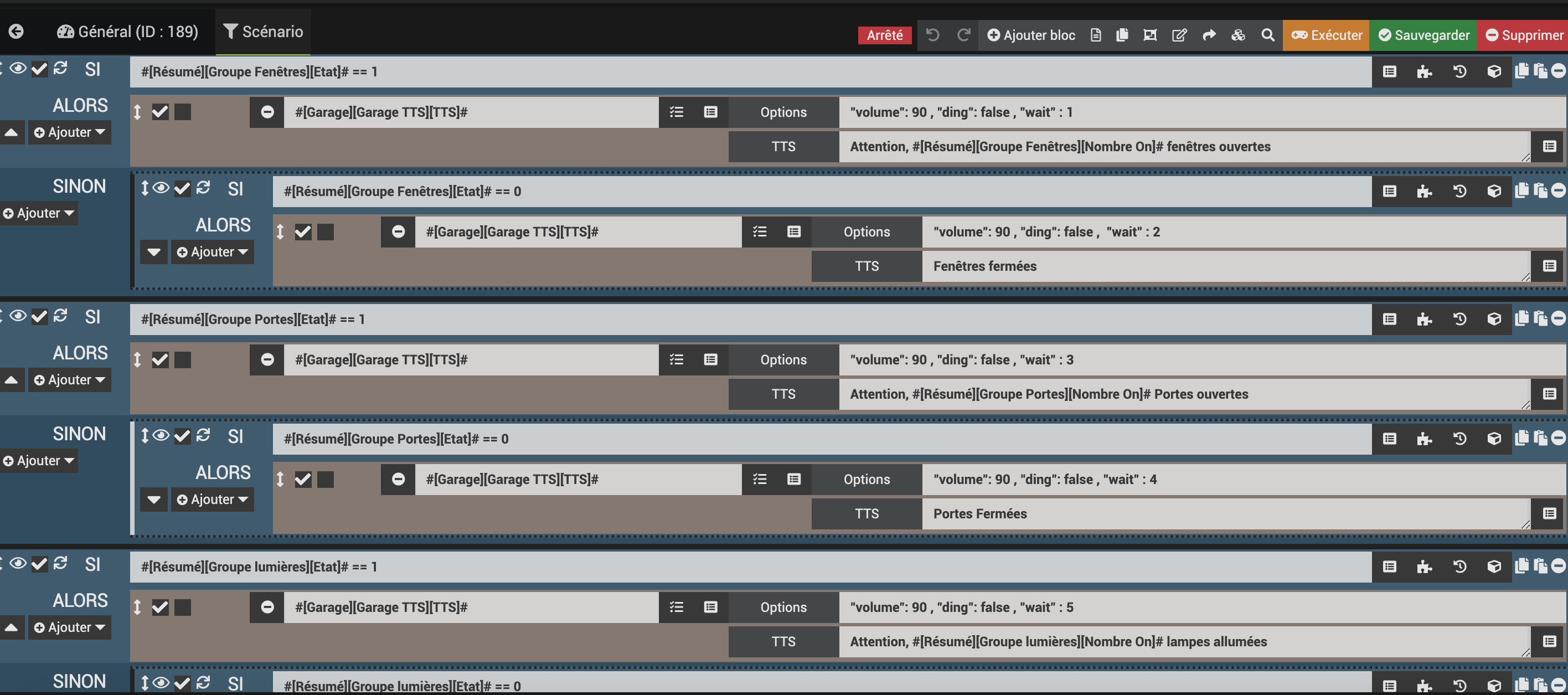Open Ajouter dropdown under first SINON
The width and height of the screenshot is (1568, 695).
(38, 214)
